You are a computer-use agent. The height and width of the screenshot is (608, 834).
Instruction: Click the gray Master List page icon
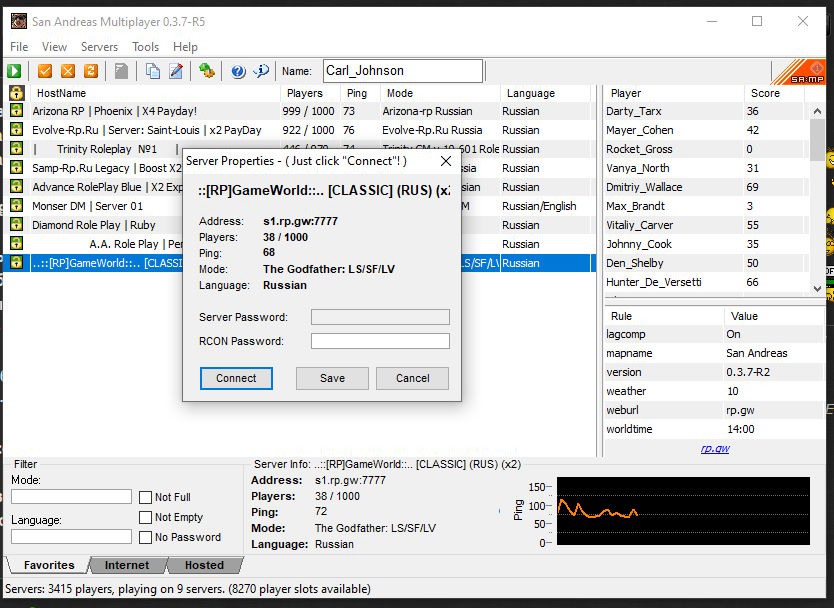(x=122, y=71)
